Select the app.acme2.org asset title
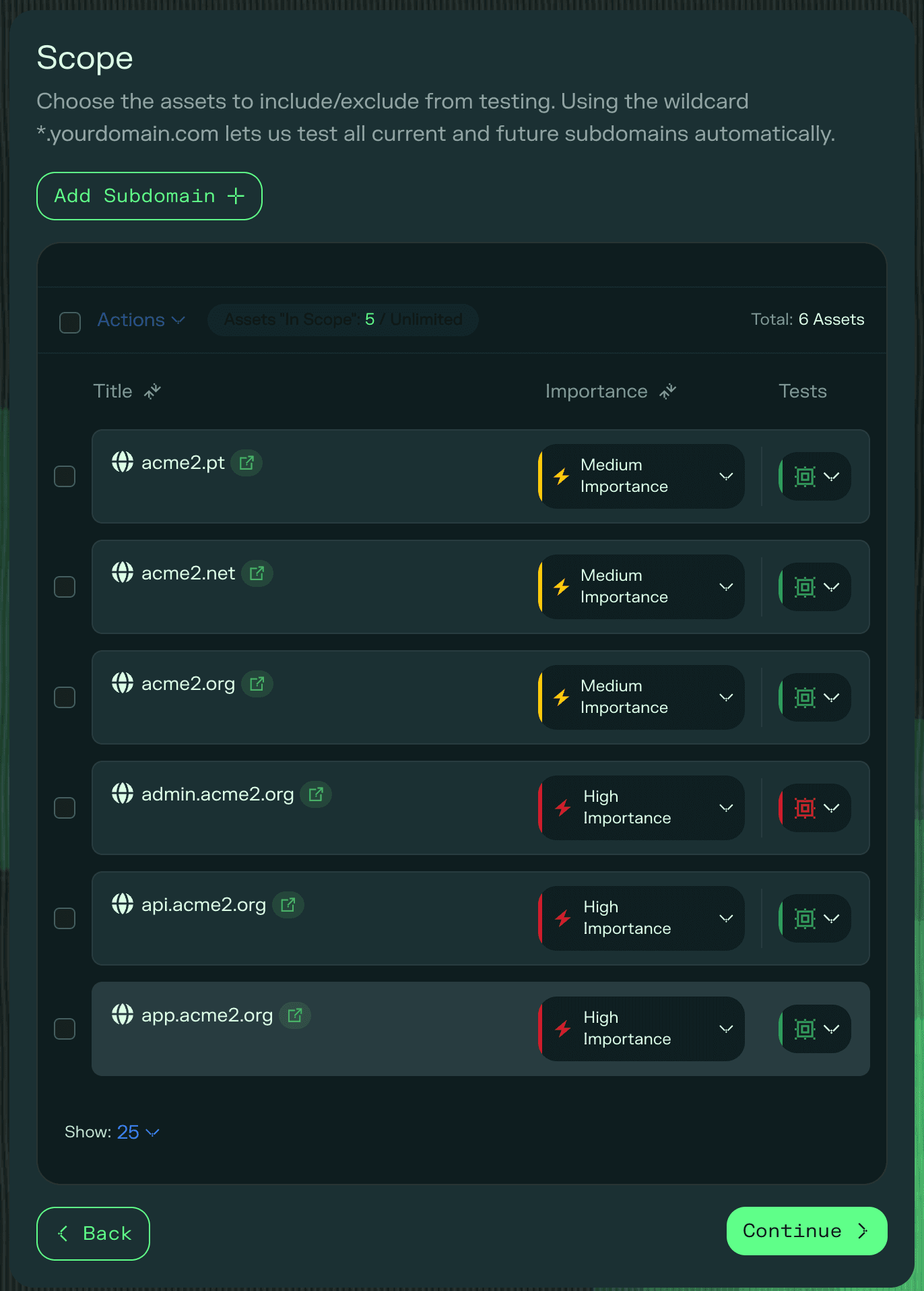Viewport: 924px width, 1291px height. click(x=207, y=1015)
